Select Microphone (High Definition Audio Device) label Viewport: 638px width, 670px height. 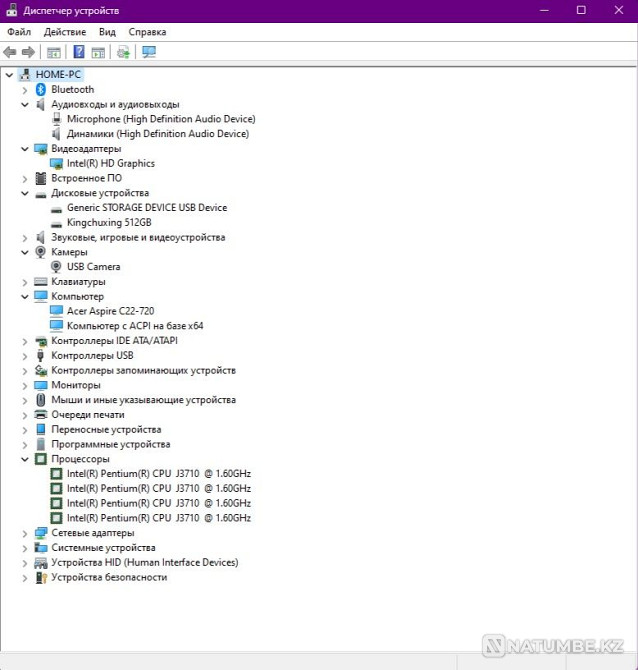(x=161, y=119)
